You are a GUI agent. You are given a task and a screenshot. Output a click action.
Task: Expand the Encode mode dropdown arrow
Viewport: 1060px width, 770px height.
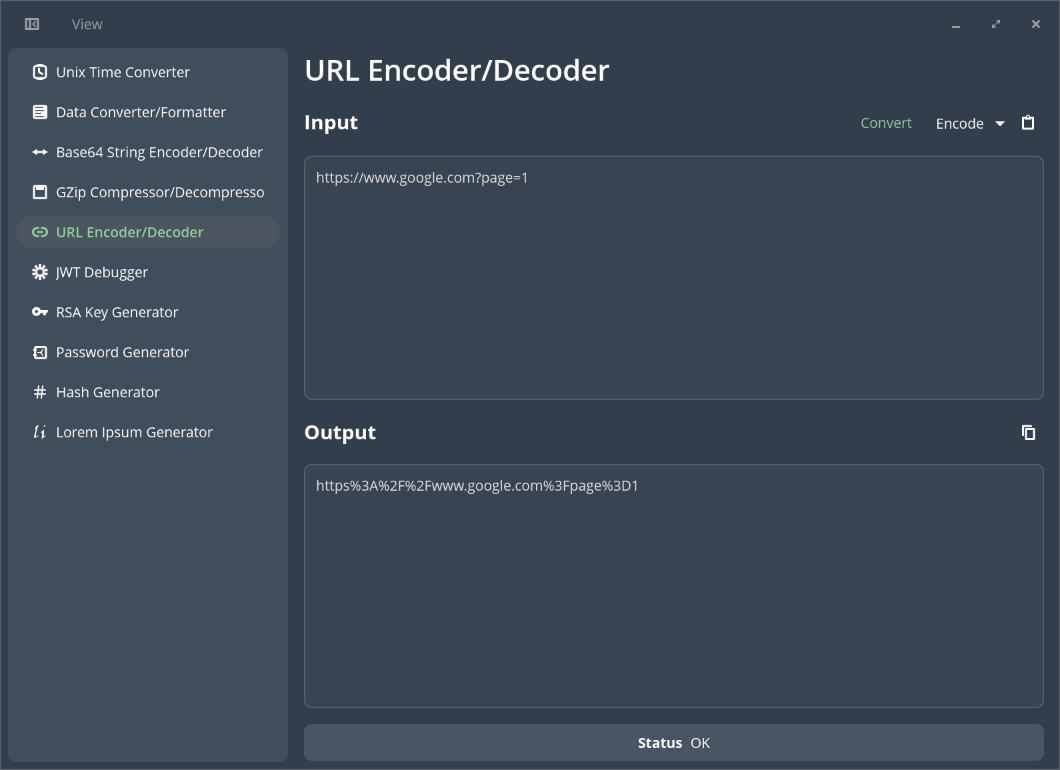(1000, 124)
